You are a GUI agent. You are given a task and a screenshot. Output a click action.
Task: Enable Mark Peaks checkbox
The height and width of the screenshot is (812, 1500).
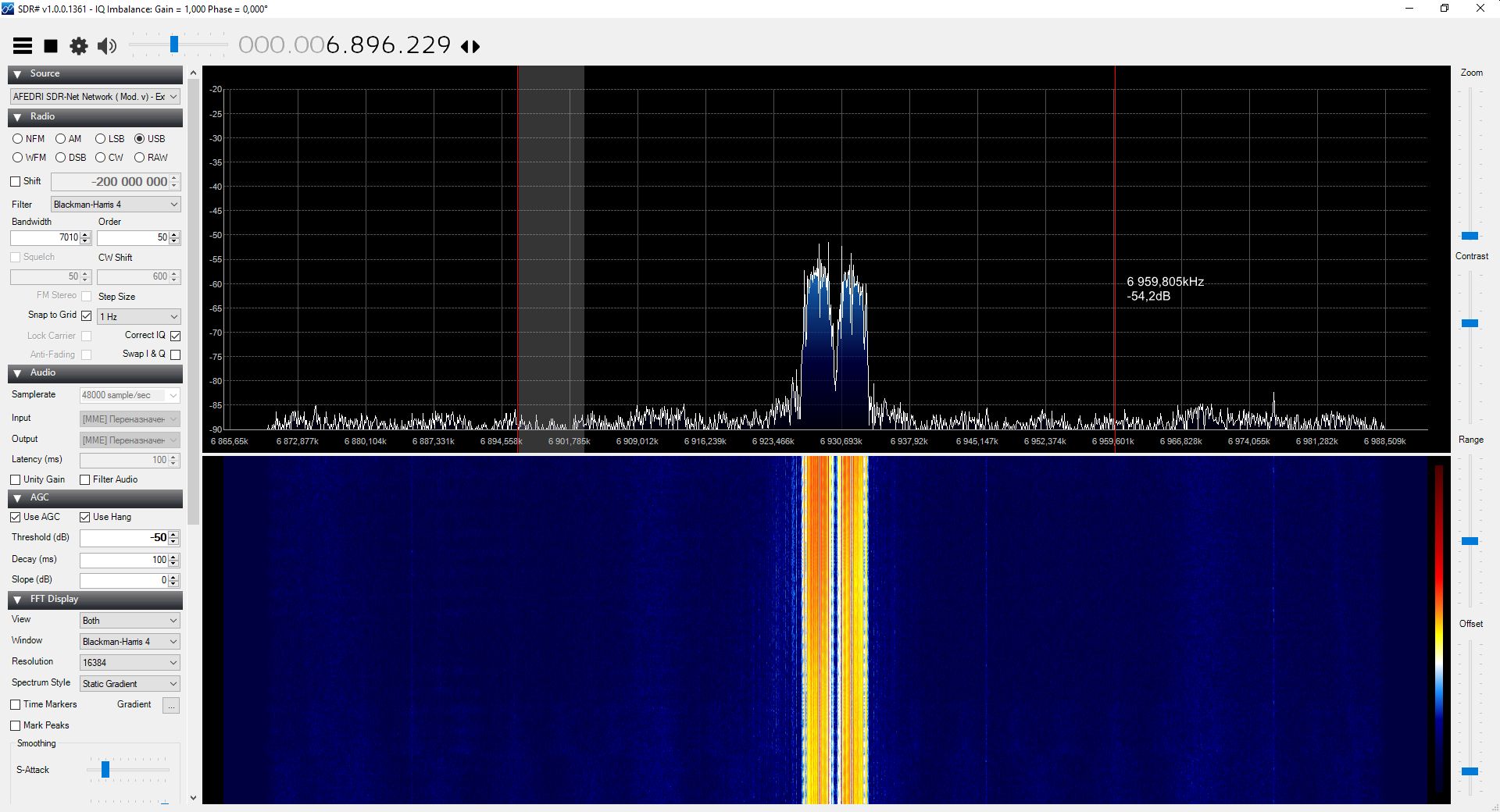click(16, 726)
